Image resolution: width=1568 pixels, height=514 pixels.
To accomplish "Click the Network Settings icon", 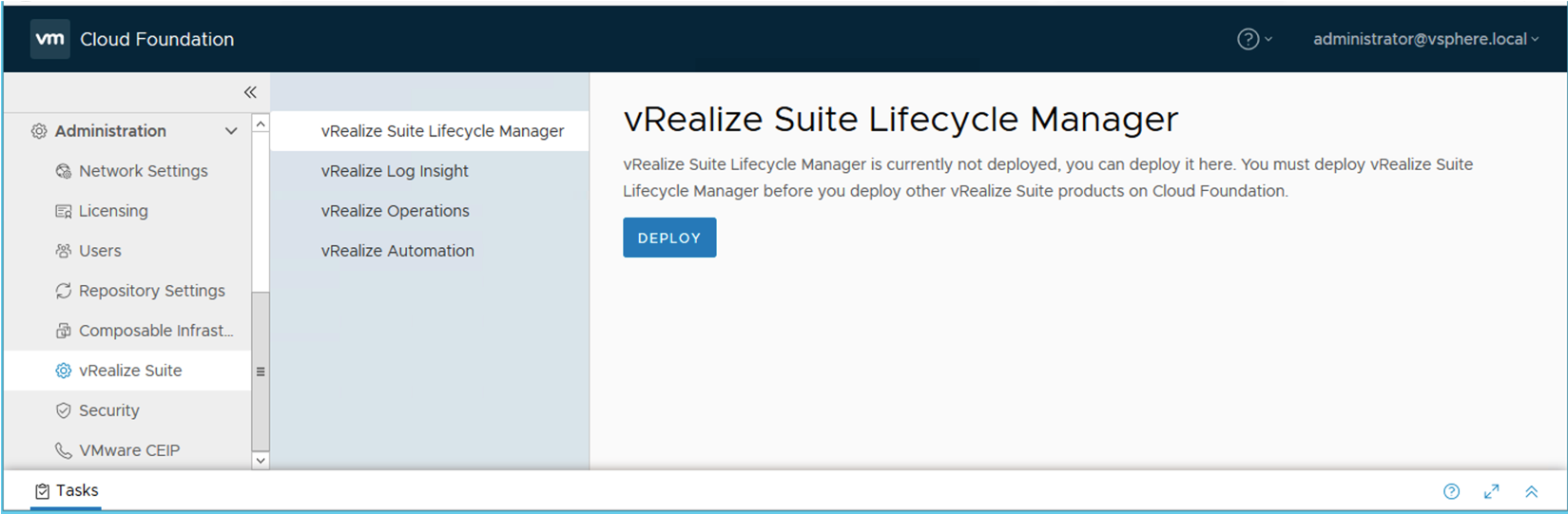I will tap(64, 171).
